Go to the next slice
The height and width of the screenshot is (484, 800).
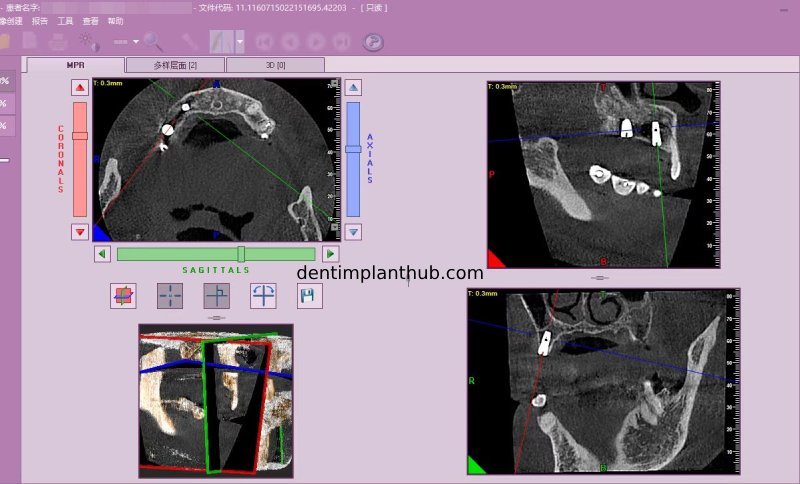pyautogui.click(x=316, y=42)
